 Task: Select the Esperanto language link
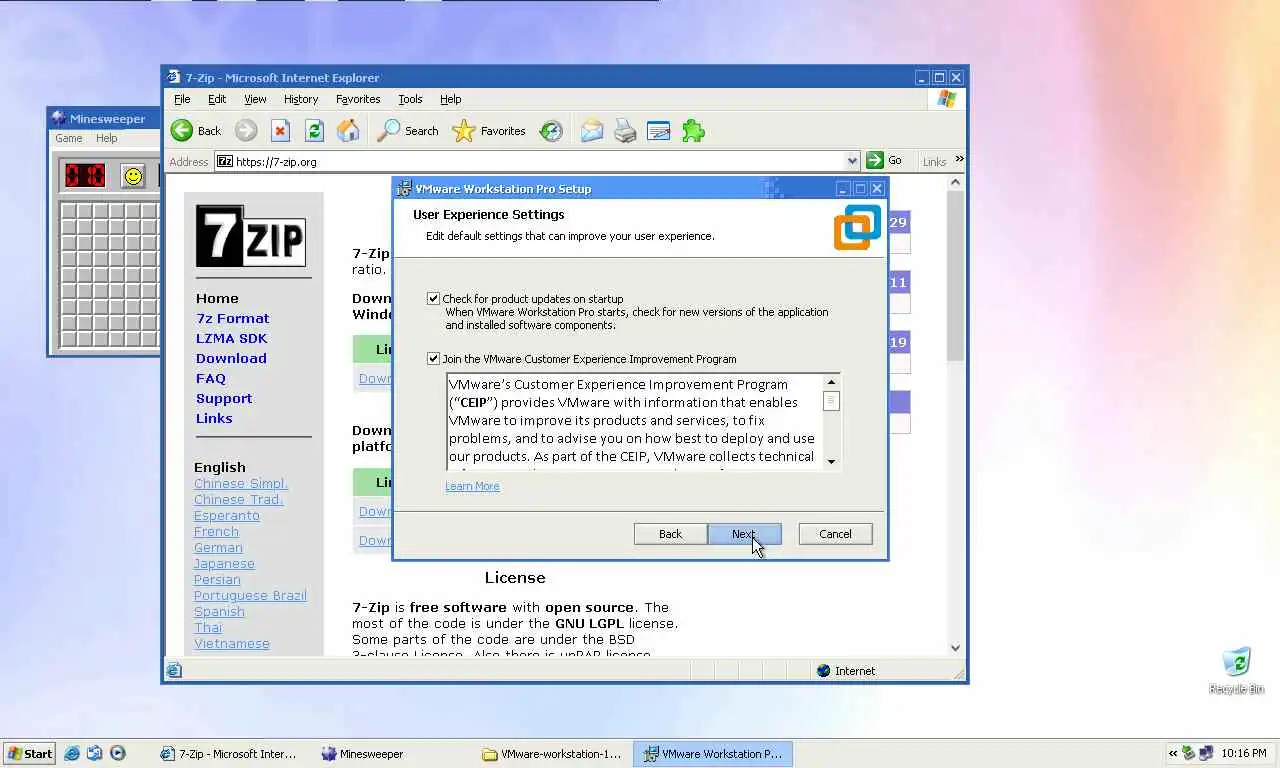[227, 515]
